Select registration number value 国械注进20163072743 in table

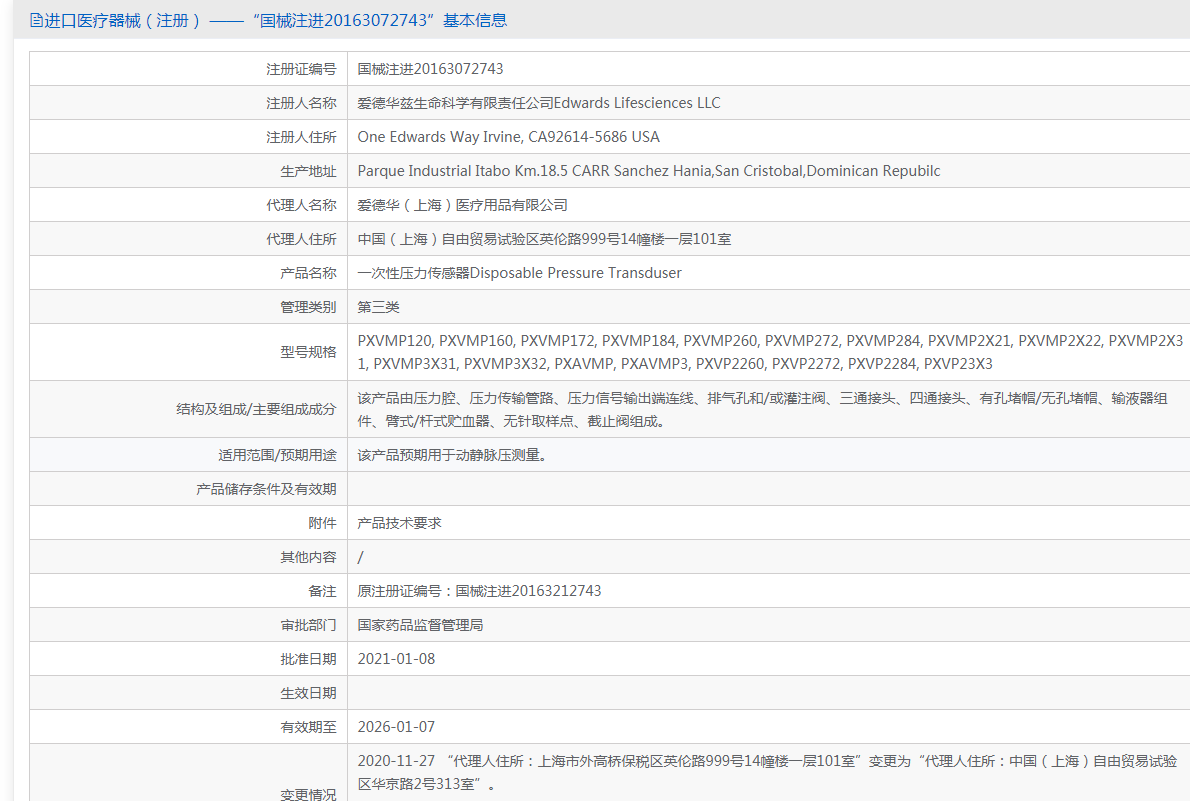(430, 69)
